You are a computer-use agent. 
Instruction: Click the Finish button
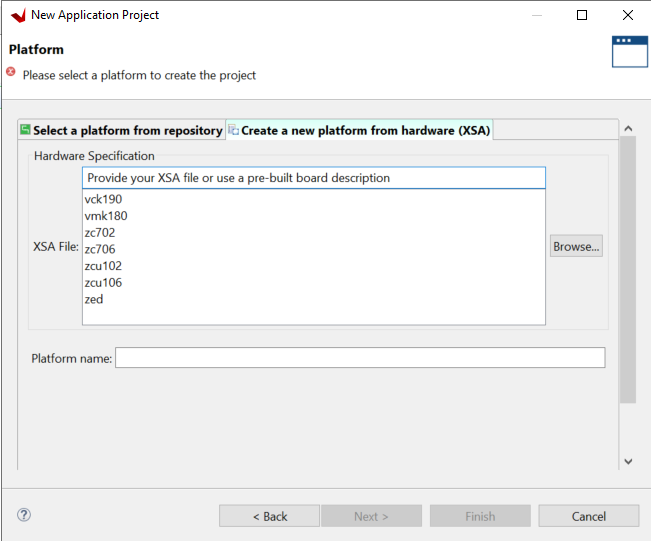pos(480,516)
